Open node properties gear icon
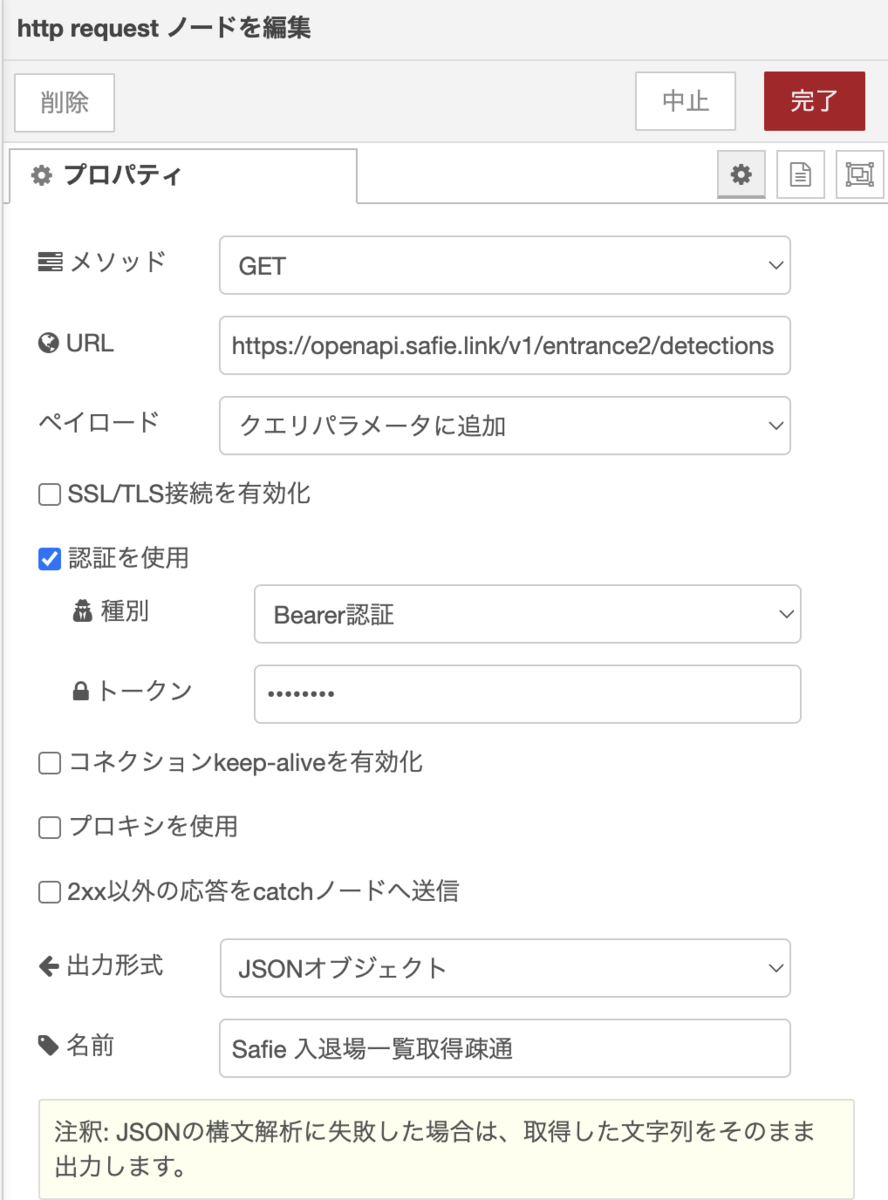Viewport: 888px width, 1200px height. click(741, 175)
